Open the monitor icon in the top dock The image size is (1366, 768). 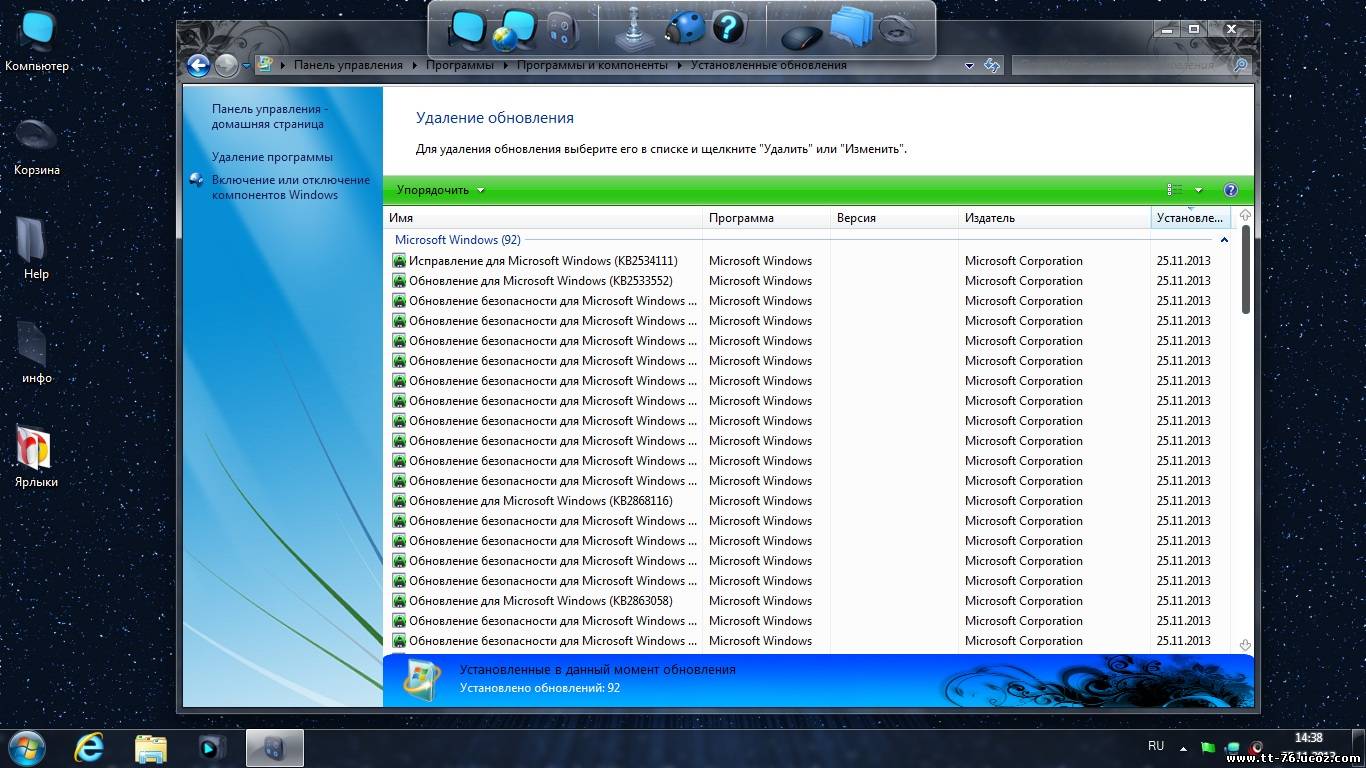click(x=466, y=30)
